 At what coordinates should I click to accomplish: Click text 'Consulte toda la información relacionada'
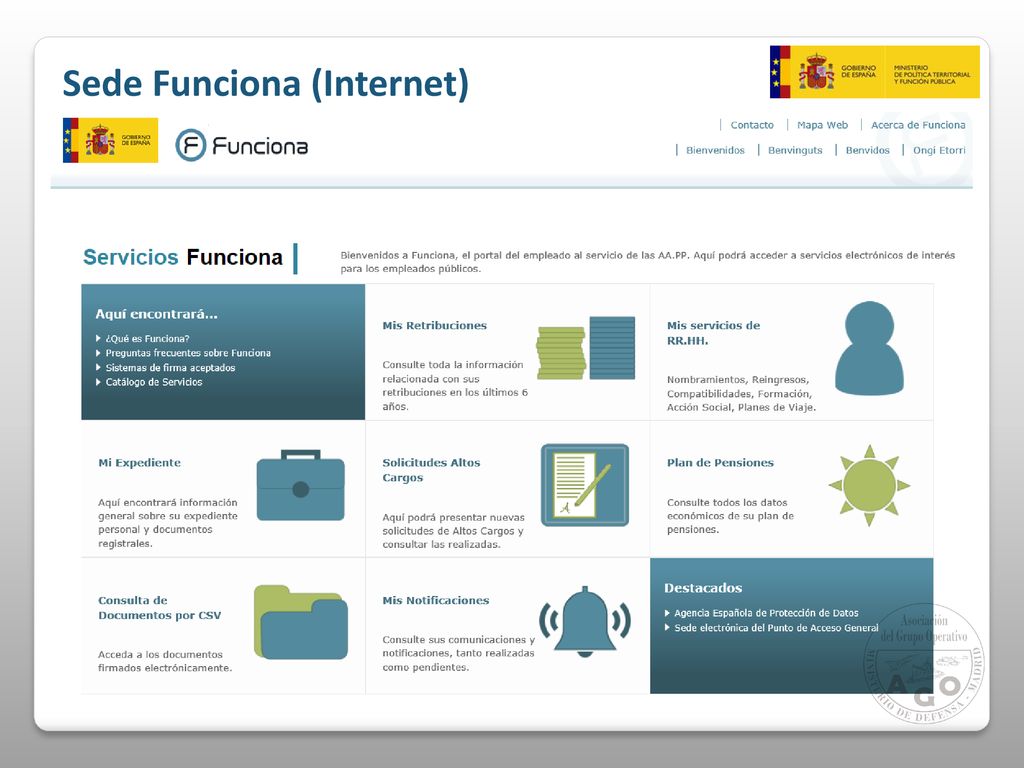click(x=455, y=385)
